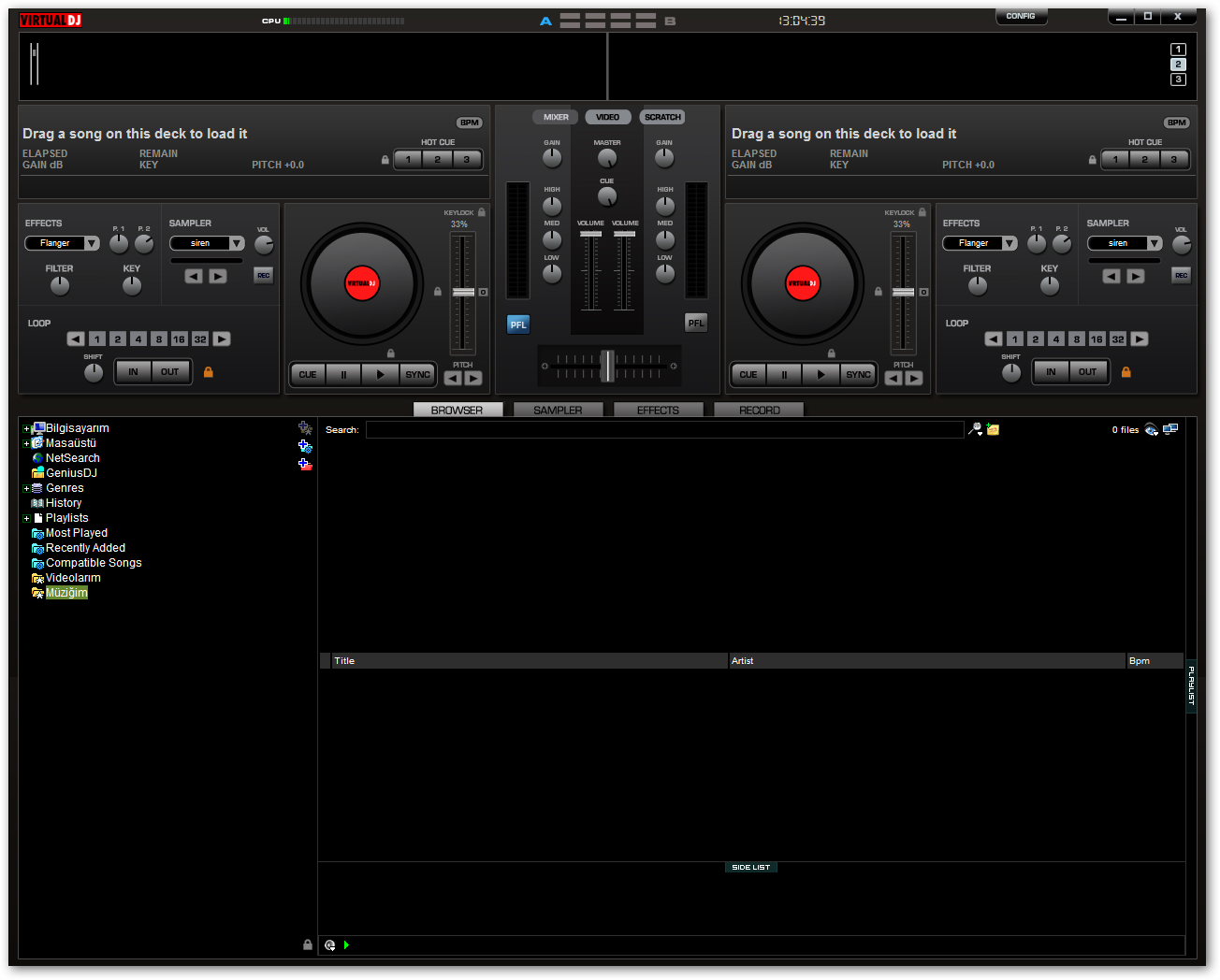
Task: Click CUE on the left deck
Action: pyautogui.click(x=308, y=374)
